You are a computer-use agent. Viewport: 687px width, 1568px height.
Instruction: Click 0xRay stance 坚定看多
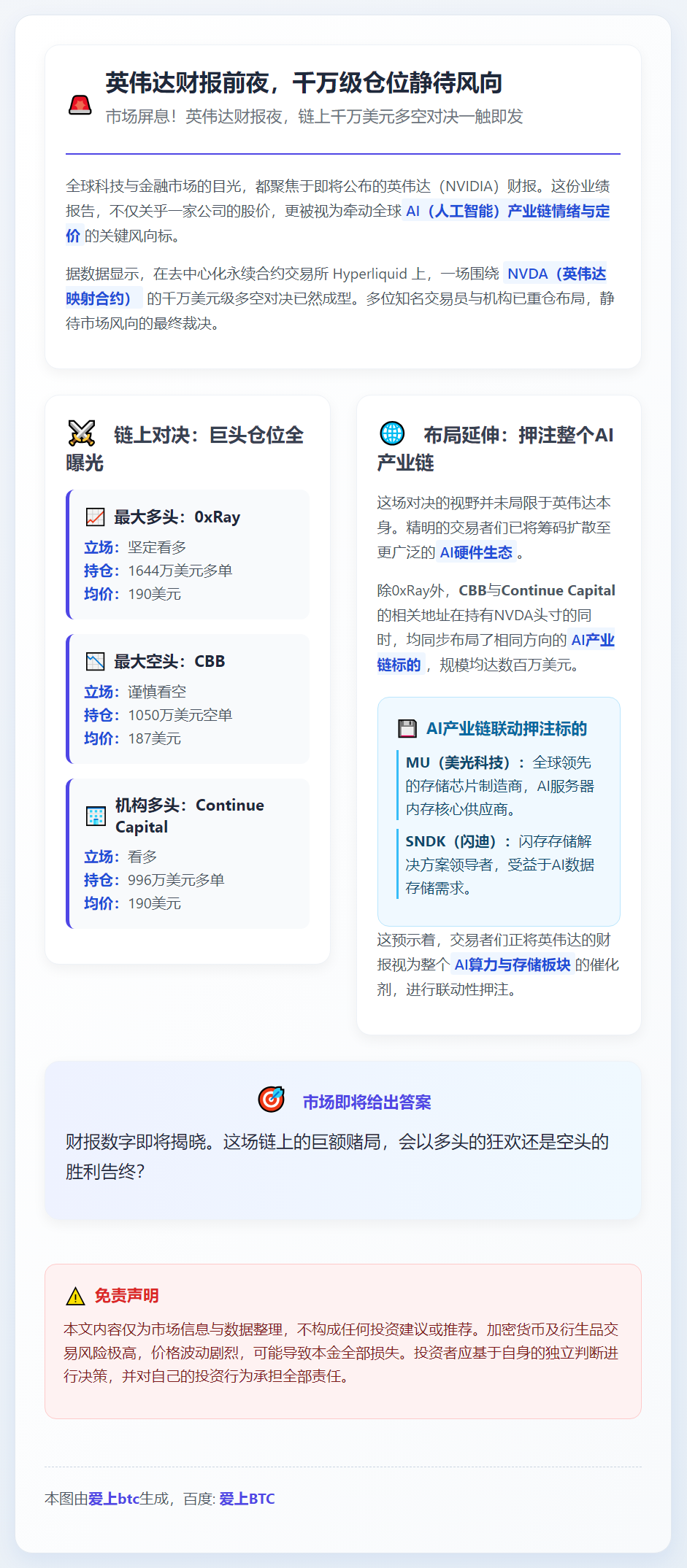tap(157, 547)
